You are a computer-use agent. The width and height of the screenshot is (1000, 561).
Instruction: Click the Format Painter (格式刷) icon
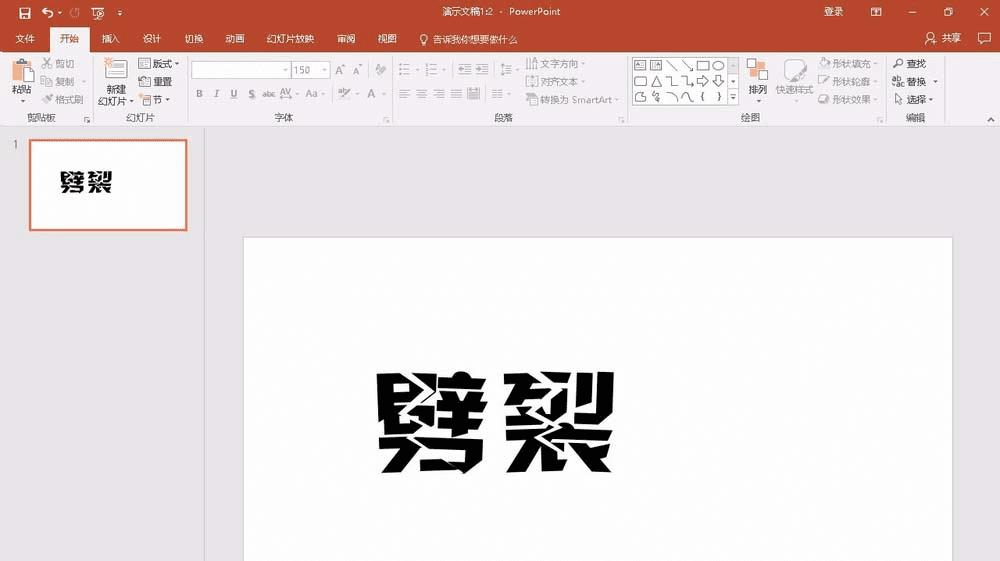47,99
